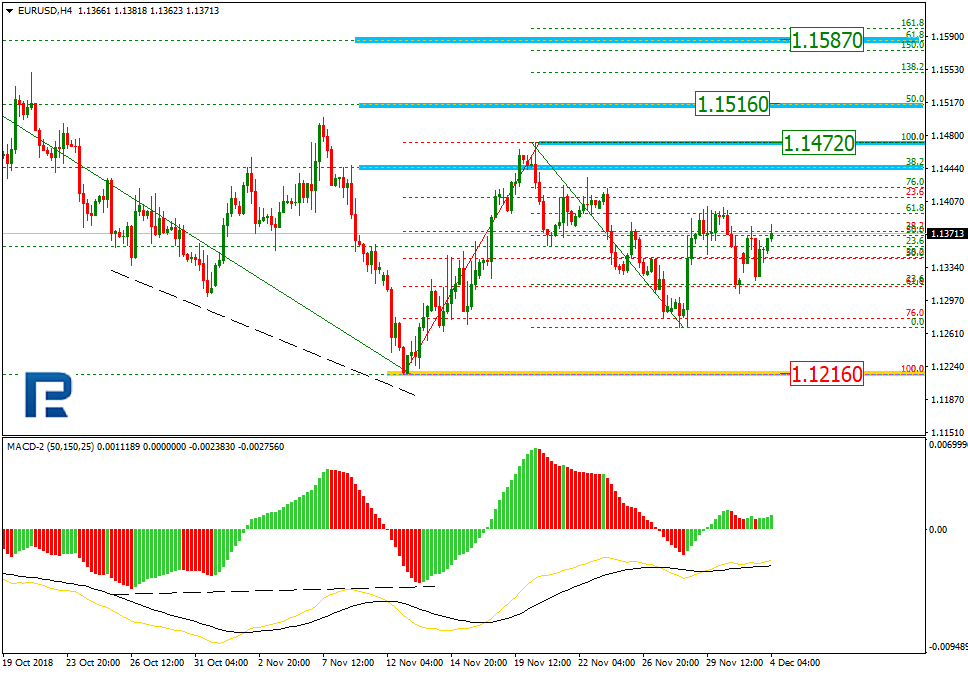Click price axis value 1.14800
Image resolution: width=968 pixels, height=674 pixels.
pyautogui.click(x=948, y=136)
